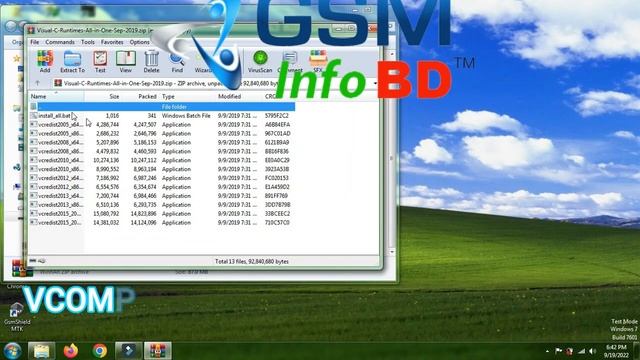Image resolution: width=640 pixels, height=360 pixels.
Task: Click the Delete trash can toolbar icon
Action: [151, 61]
